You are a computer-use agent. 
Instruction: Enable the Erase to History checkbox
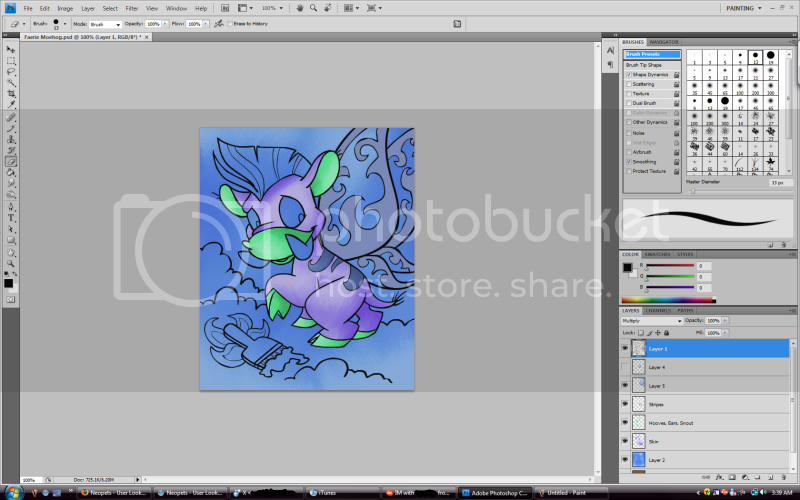coord(229,23)
